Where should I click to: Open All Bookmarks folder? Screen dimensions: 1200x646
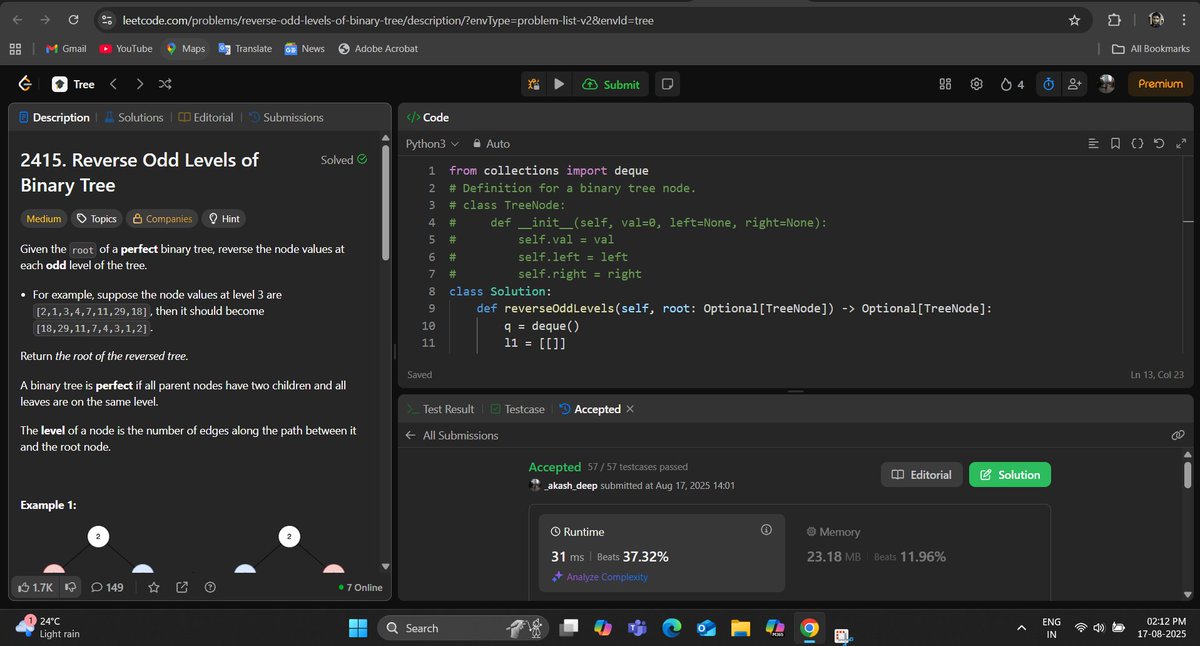point(1151,48)
